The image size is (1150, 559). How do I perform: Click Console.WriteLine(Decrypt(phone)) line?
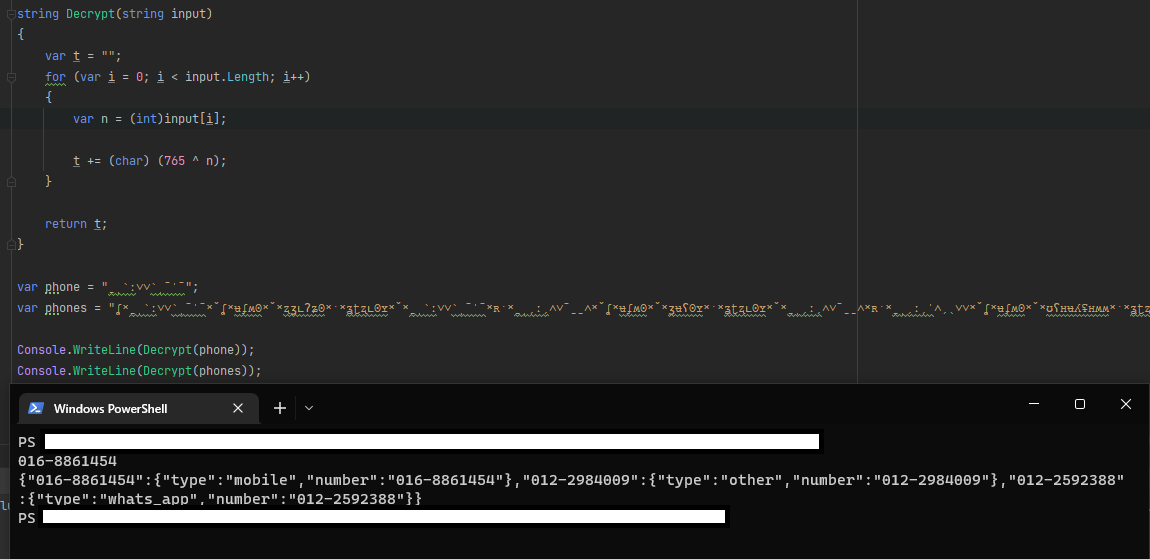pyautogui.click(x=136, y=350)
